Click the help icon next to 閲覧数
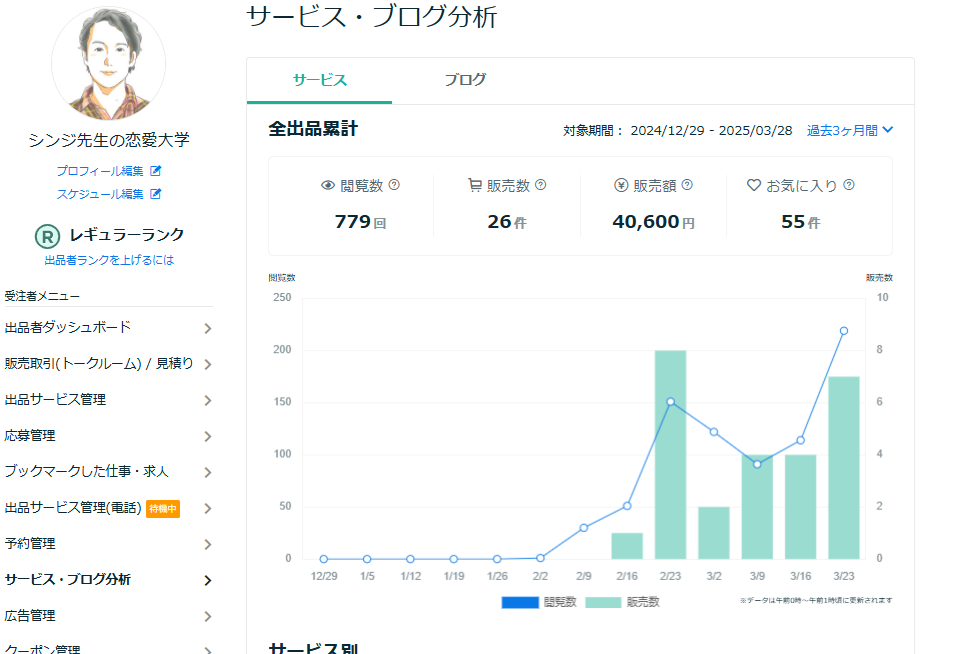The image size is (963, 654). (x=394, y=185)
